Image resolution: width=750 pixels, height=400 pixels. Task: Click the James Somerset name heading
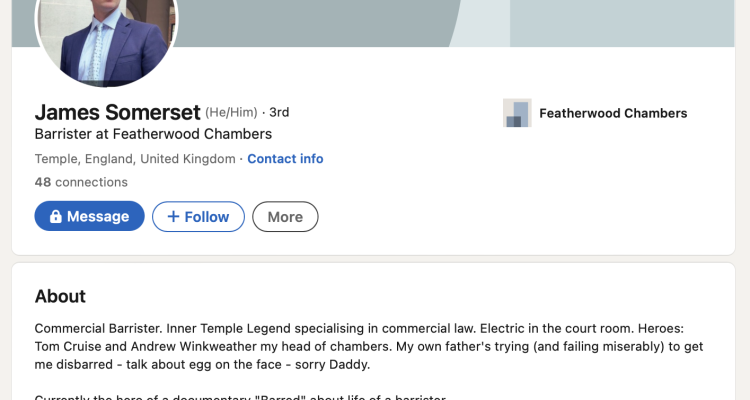pos(118,112)
